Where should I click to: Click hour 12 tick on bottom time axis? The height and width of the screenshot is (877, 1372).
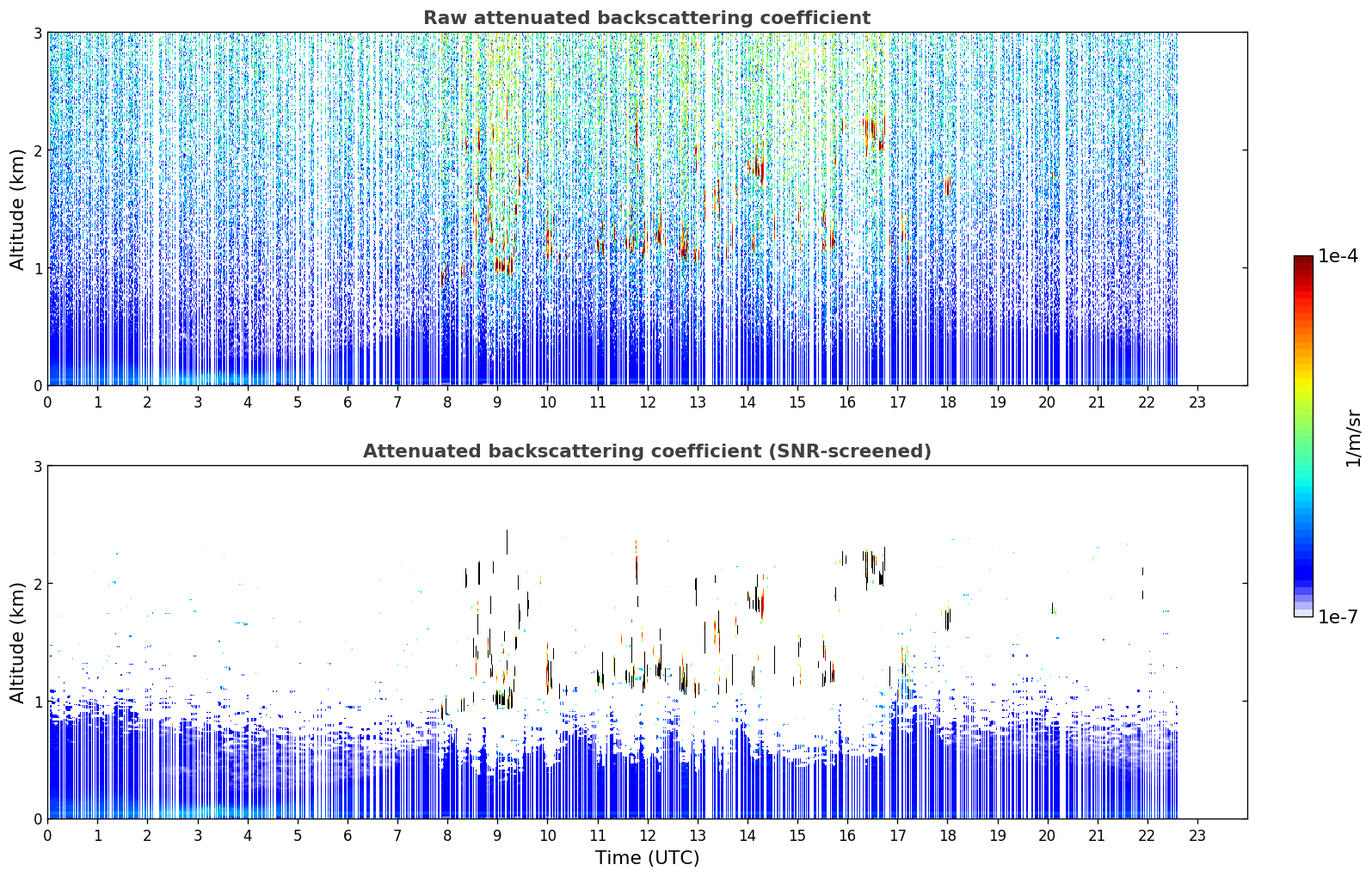coord(648,835)
